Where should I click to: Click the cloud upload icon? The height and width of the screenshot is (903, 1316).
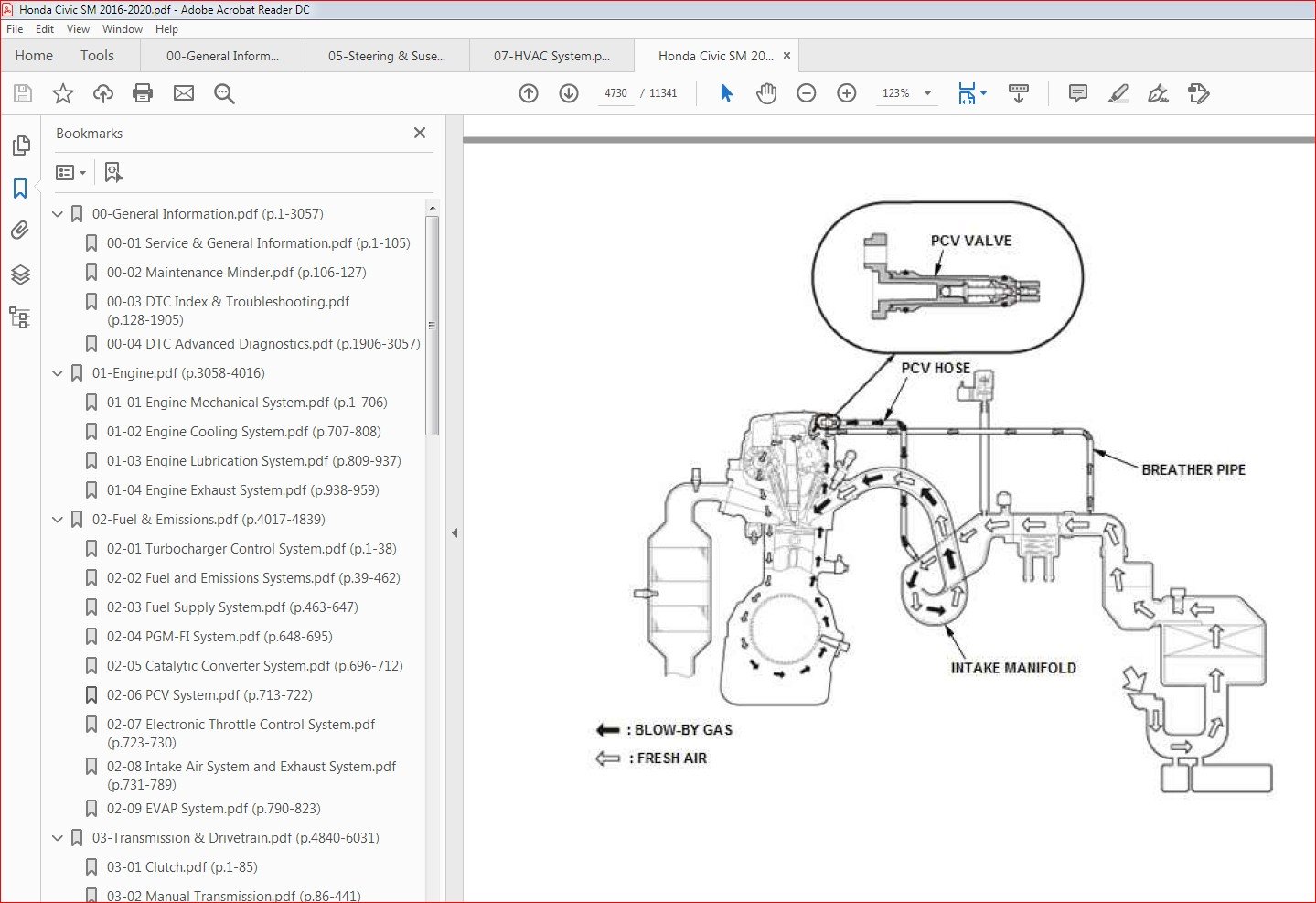coord(103,93)
